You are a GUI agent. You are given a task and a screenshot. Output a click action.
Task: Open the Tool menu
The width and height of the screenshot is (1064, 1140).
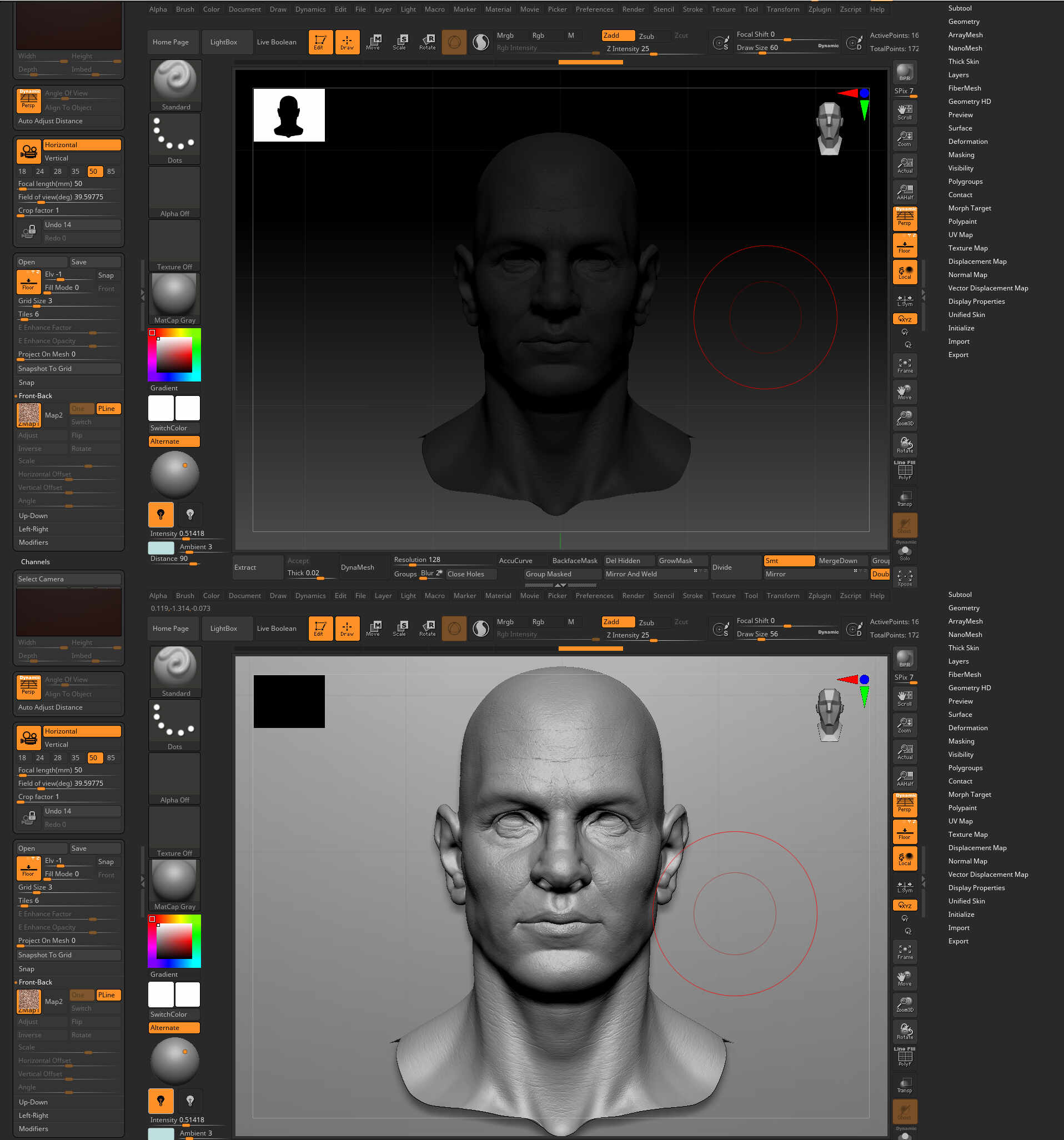click(751, 9)
